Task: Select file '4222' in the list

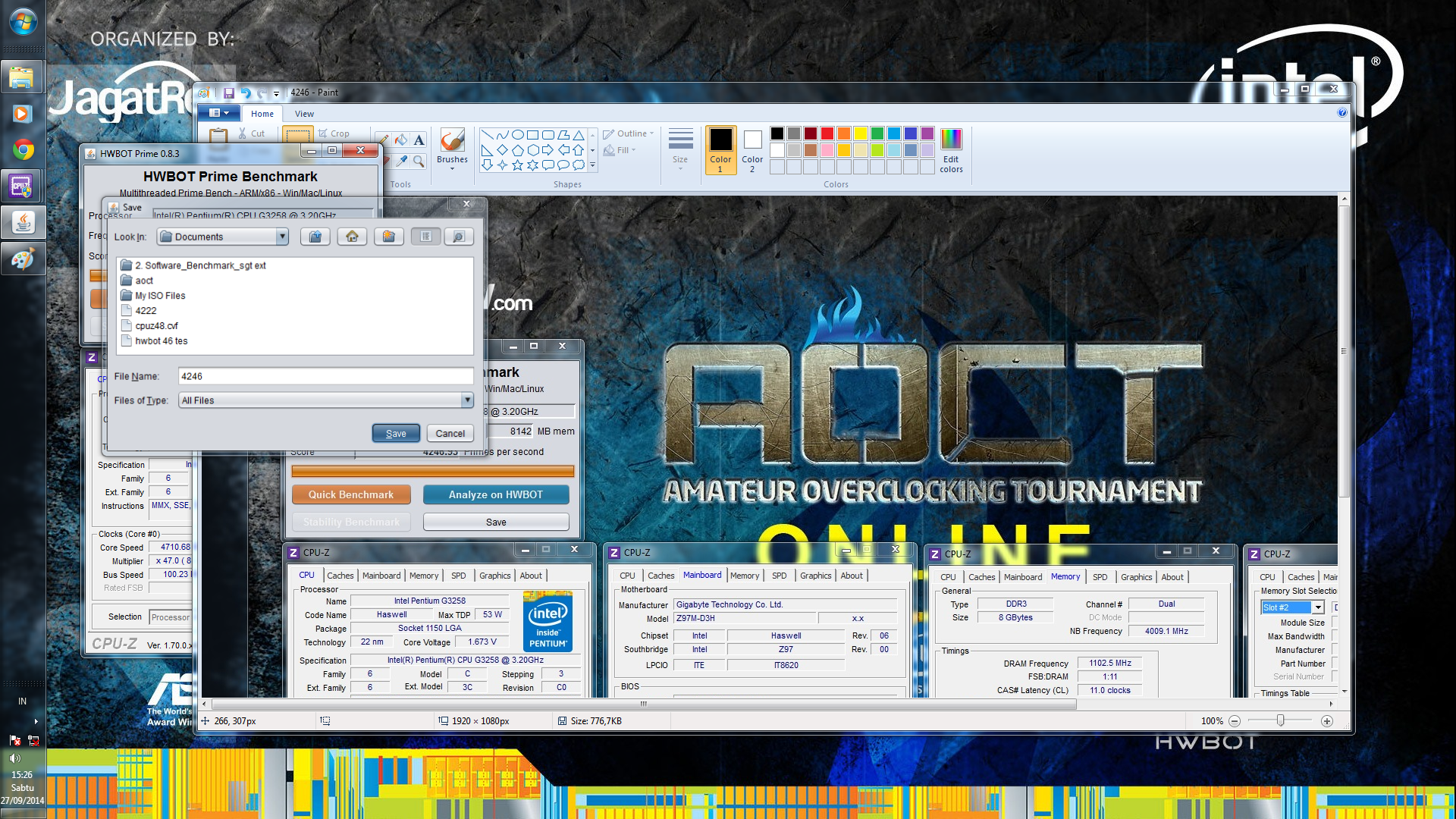Action: pos(139,311)
